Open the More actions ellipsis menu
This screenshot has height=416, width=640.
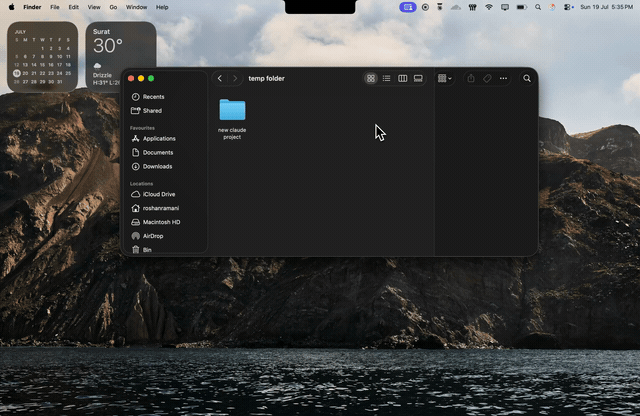503,78
